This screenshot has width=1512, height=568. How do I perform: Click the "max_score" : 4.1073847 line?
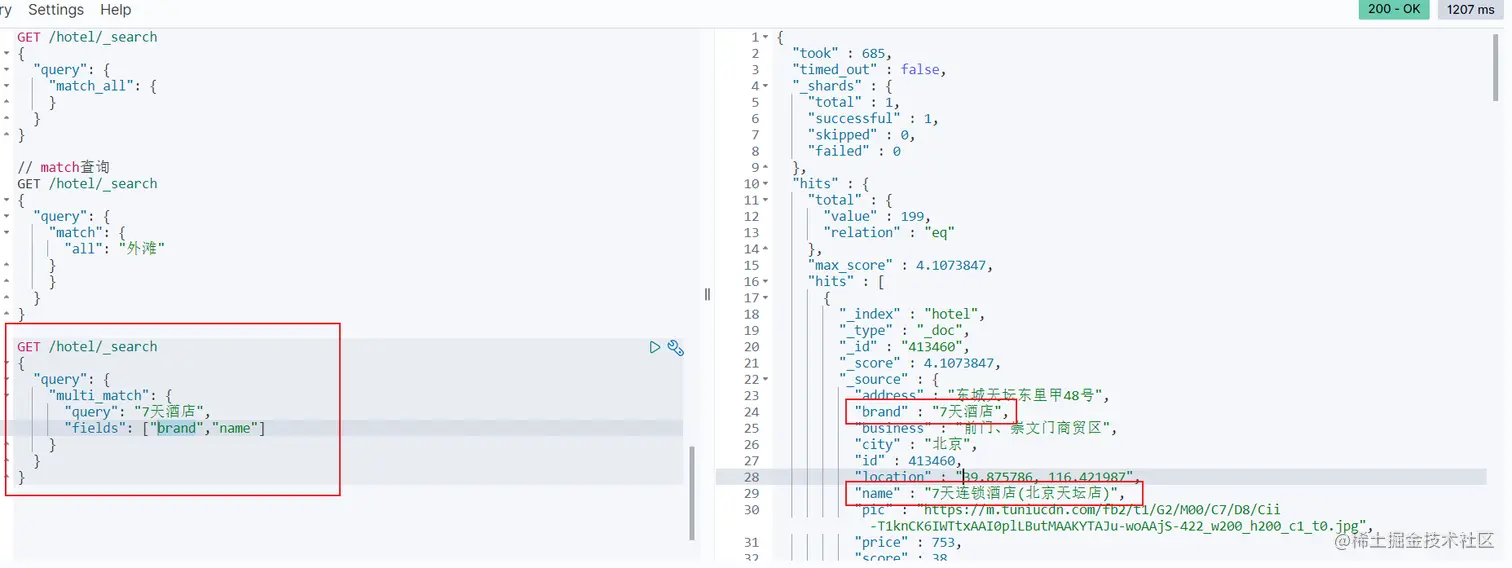900,265
